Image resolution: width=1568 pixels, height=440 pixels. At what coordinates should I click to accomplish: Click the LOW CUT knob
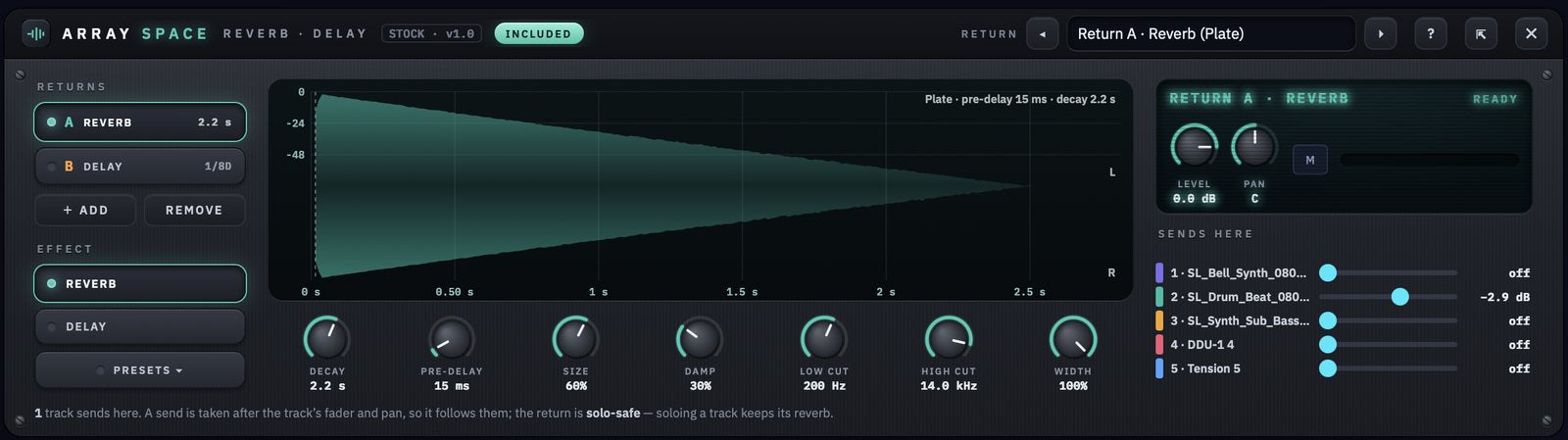tap(824, 339)
